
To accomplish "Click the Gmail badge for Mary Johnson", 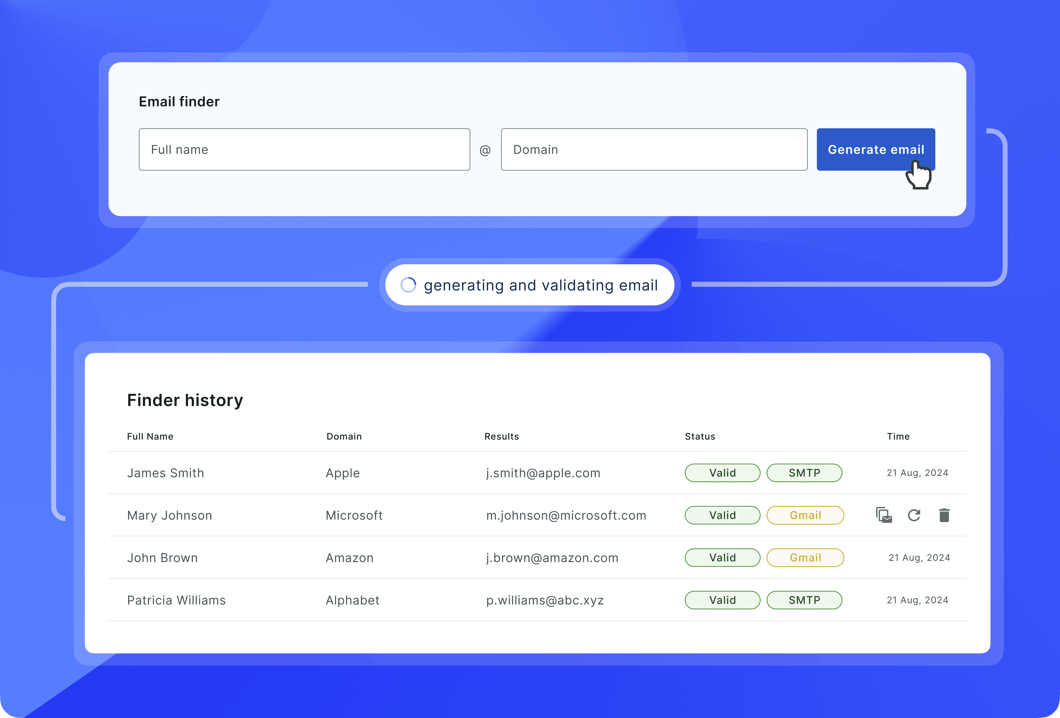I will [805, 515].
